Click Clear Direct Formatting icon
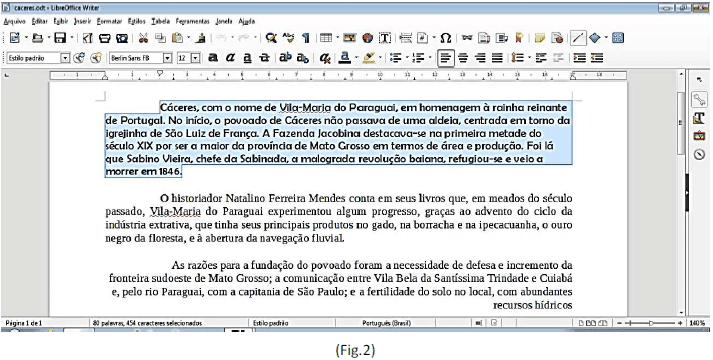The width and height of the screenshot is (713, 360). point(325,58)
